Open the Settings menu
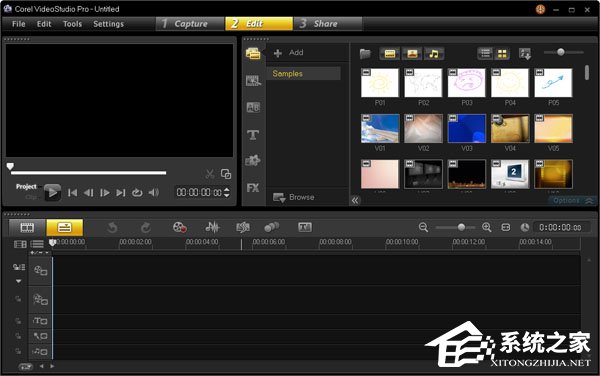600x376 pixels. click(108, 24)
